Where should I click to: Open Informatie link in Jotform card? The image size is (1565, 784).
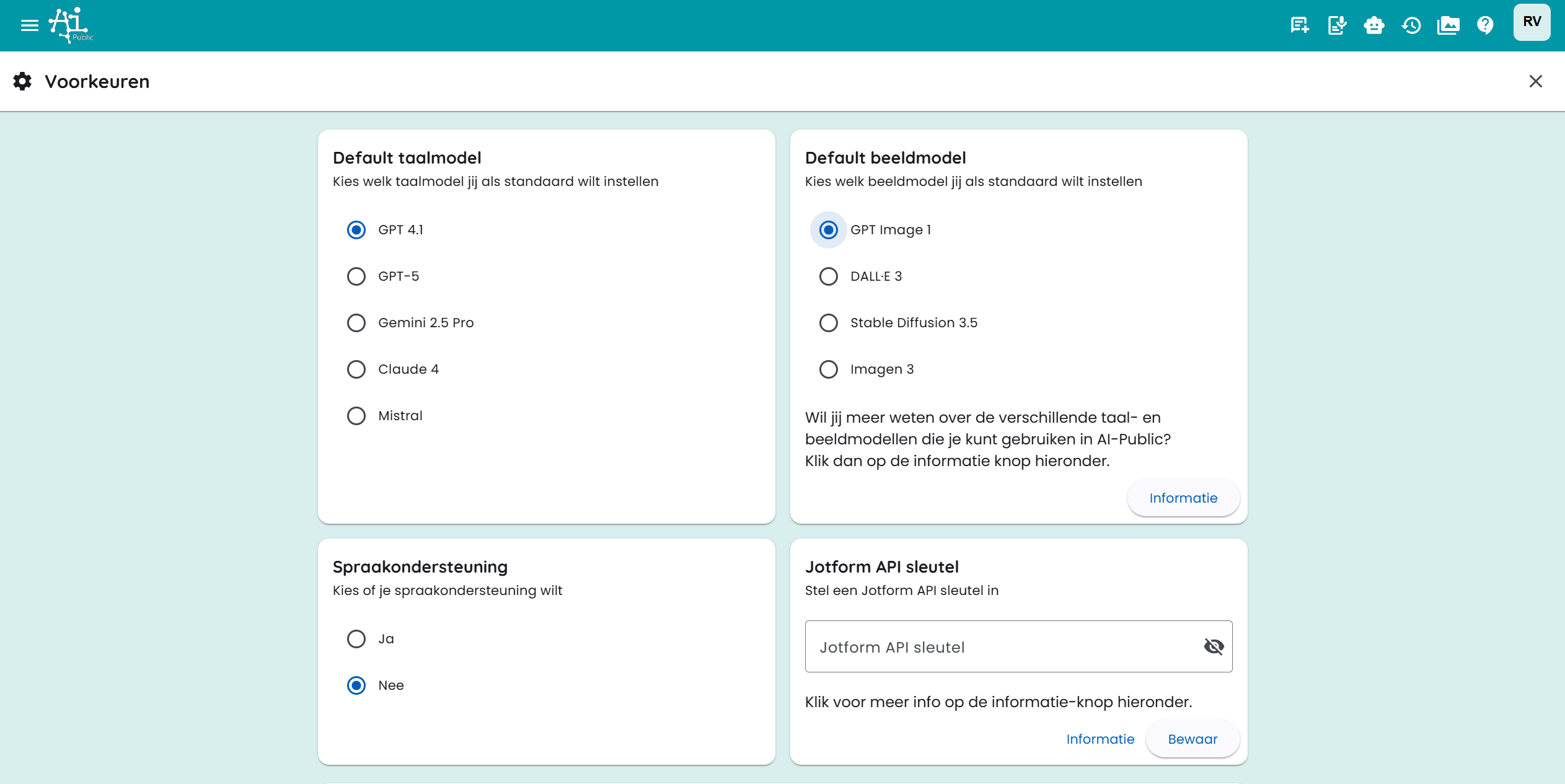(1100, 739)
